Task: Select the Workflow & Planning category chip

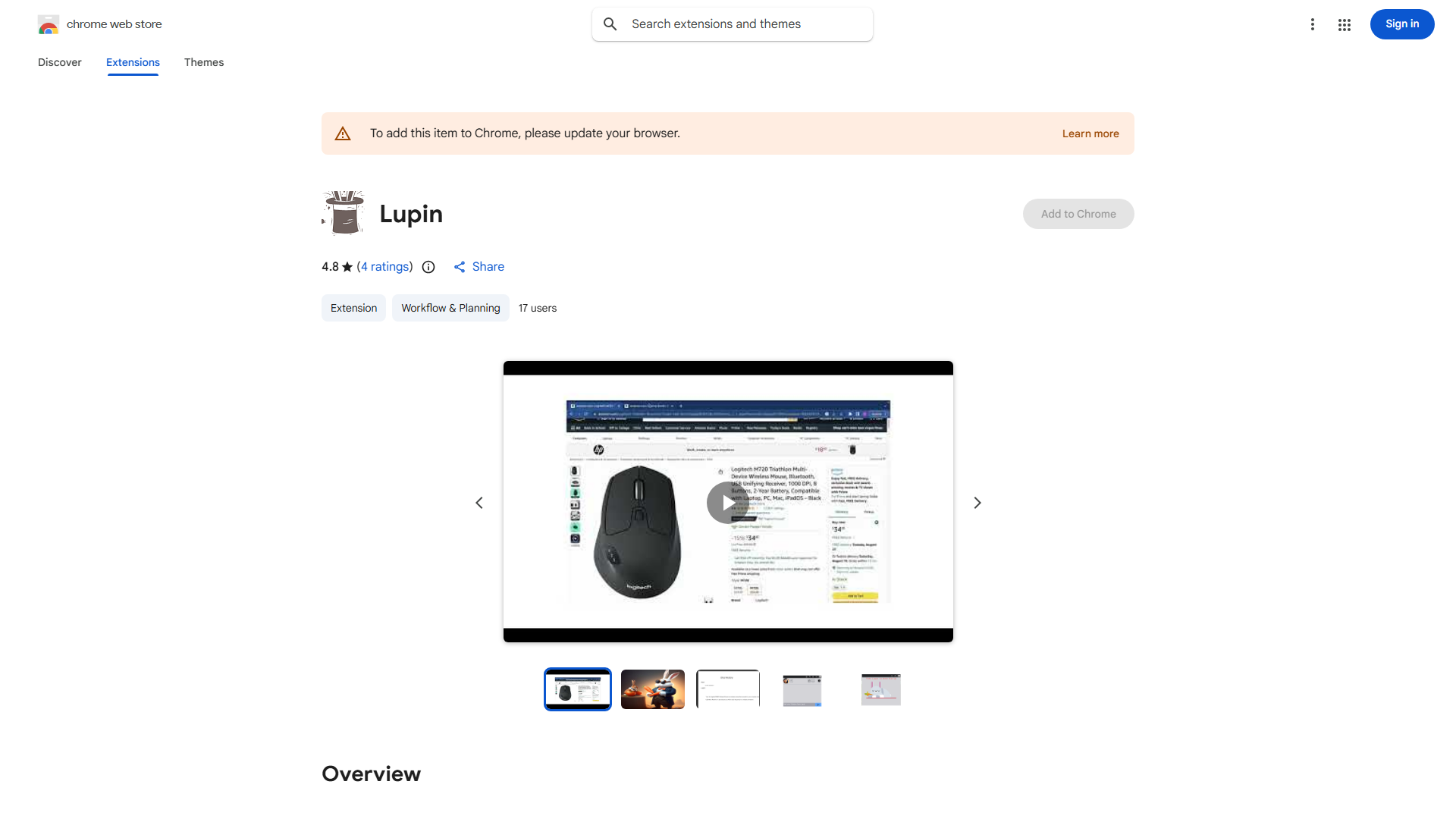Action: click(450, 308)
